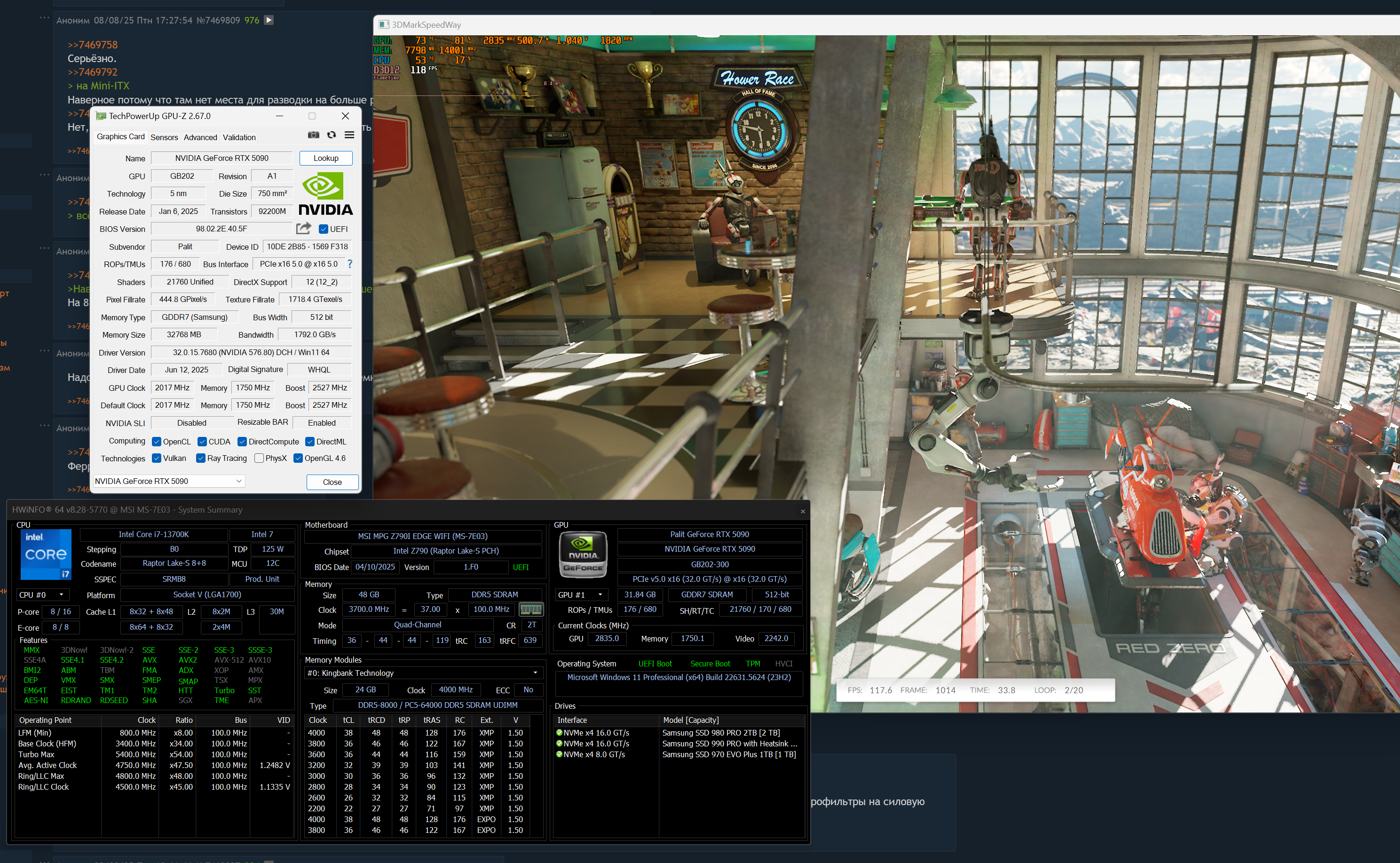Image resolution: width=1400 pixels, height=863 pixels.
Task: Click the Intel Core i7 logo in HWiNFO
Action: (x=46, y=554)
